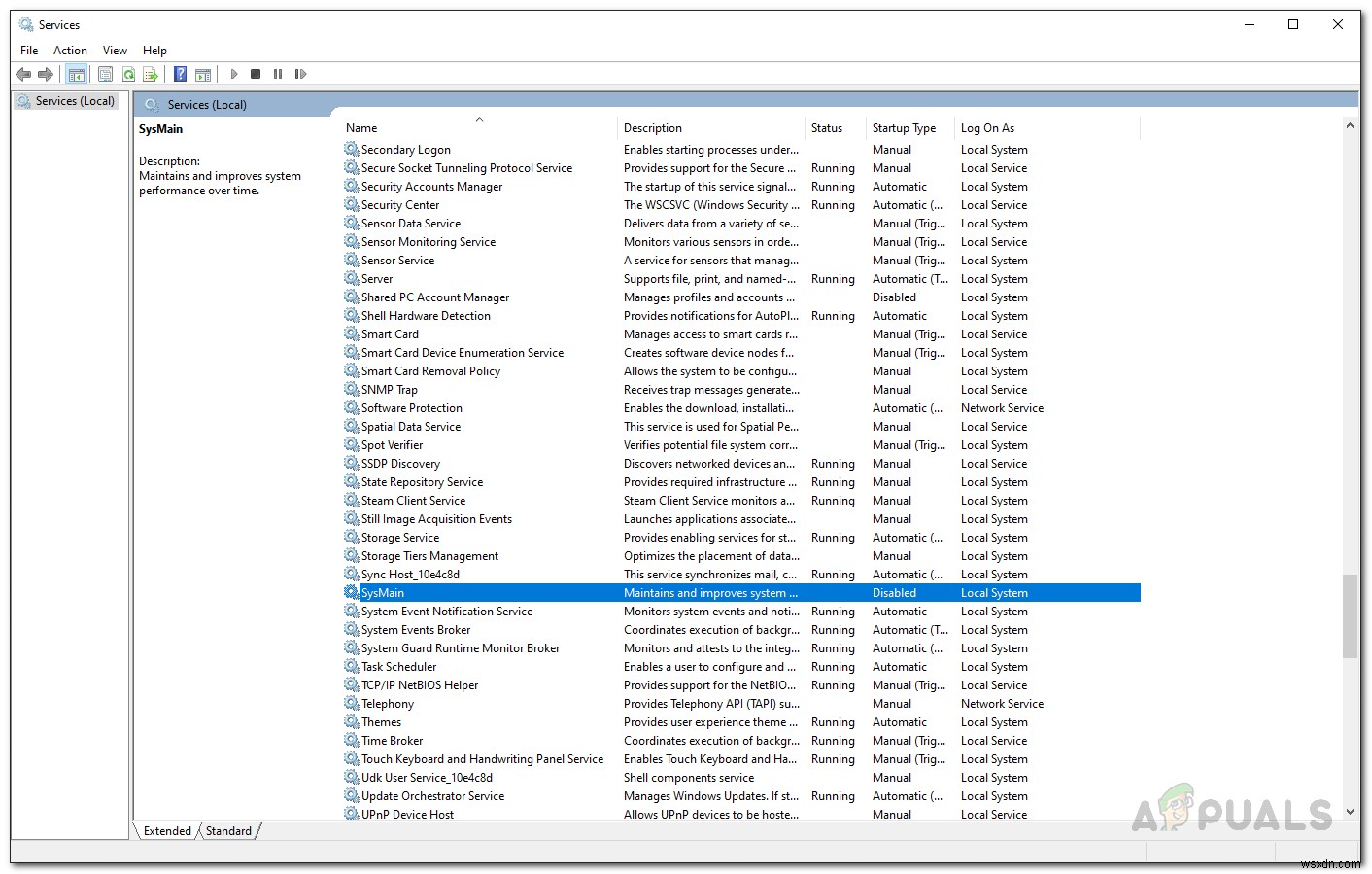The height and width of the screenshot is (874, 1372).
Task: Select System Guard Runtime Monitor Broker
Action: point(741,647)
